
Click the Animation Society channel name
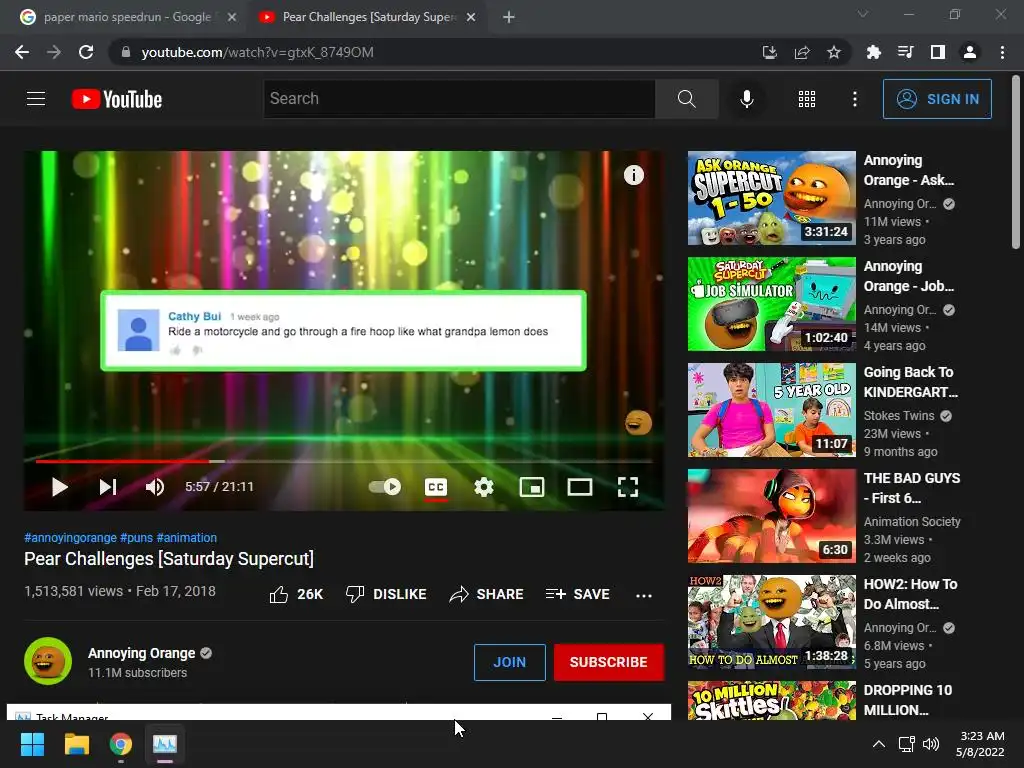[x=912, y=521]
